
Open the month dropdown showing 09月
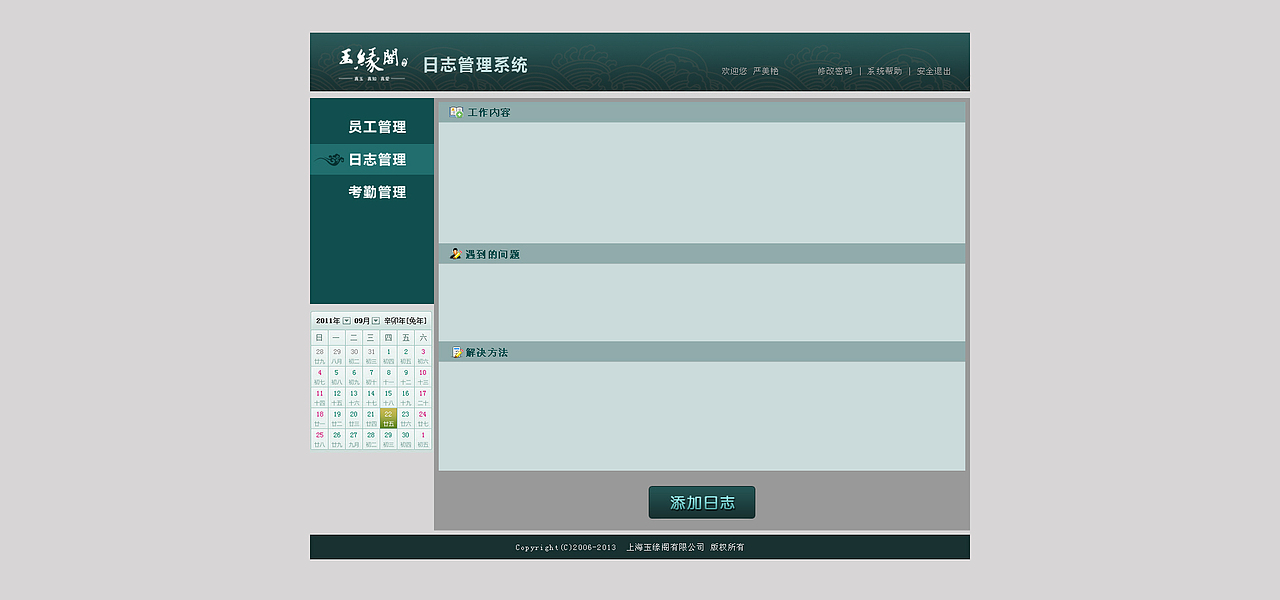click(377, 321)
